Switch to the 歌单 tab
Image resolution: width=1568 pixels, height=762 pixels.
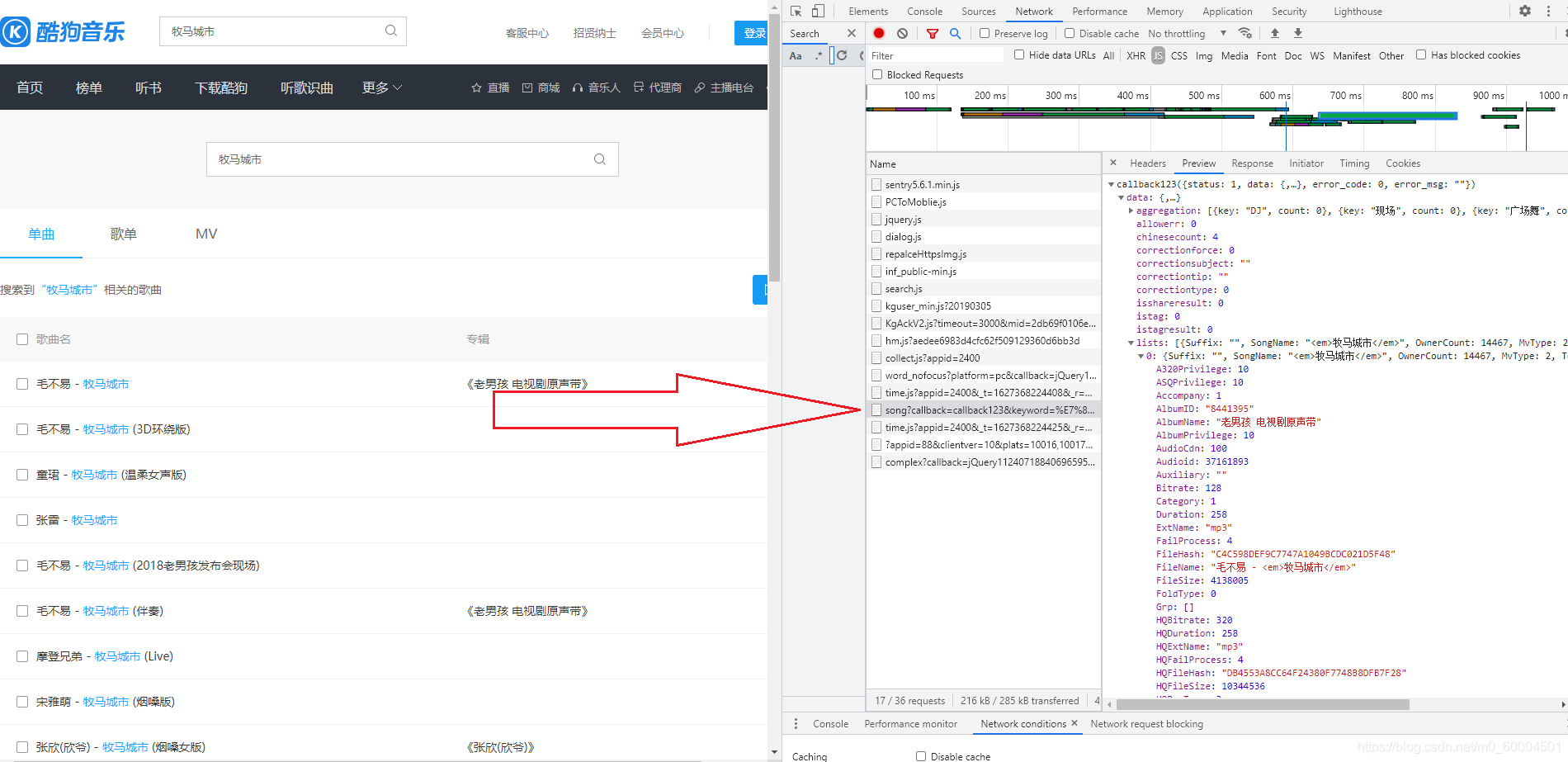(x=124, y=234)
